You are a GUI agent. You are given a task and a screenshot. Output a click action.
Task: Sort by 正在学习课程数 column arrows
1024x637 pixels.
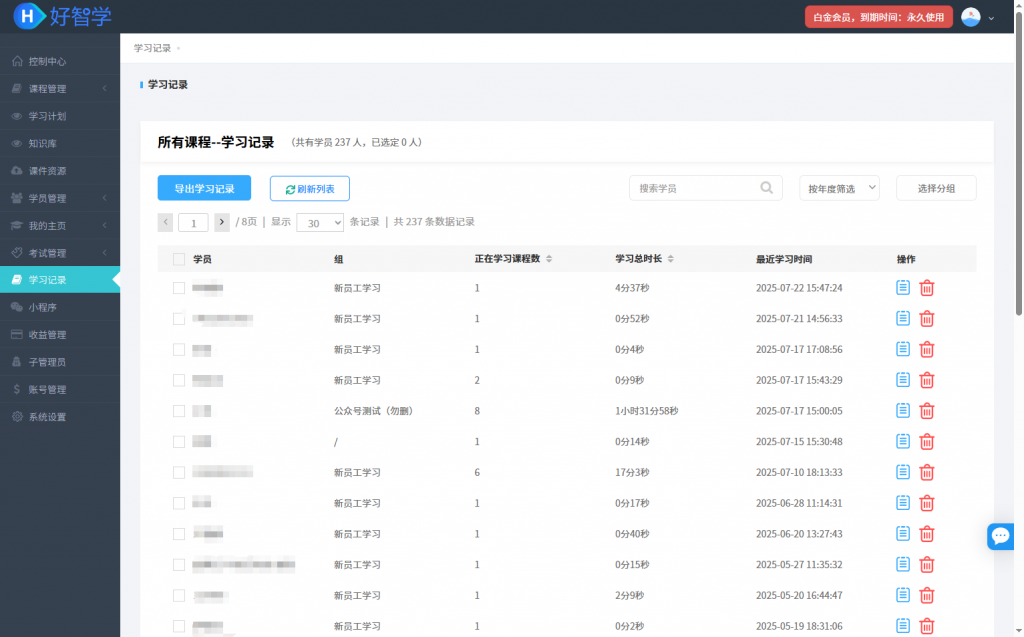tap(549, 259)
